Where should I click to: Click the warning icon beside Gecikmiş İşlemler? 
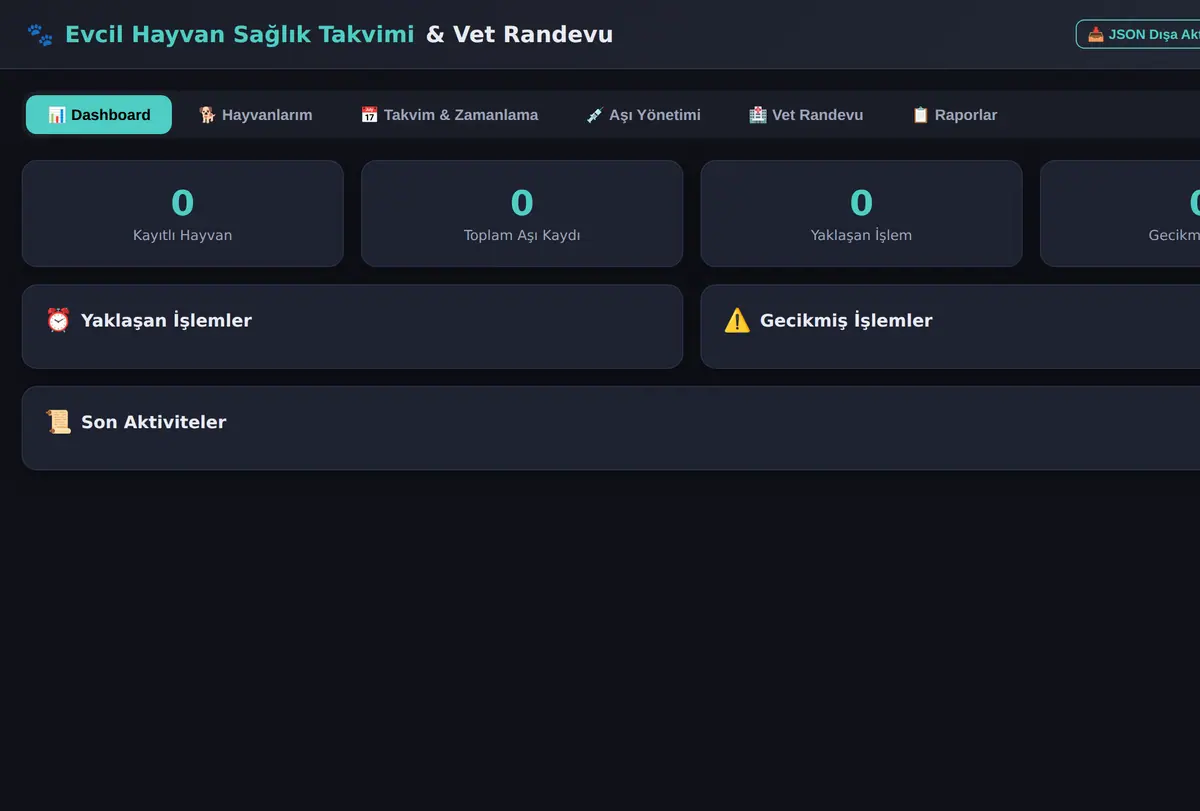pos(737,320)
